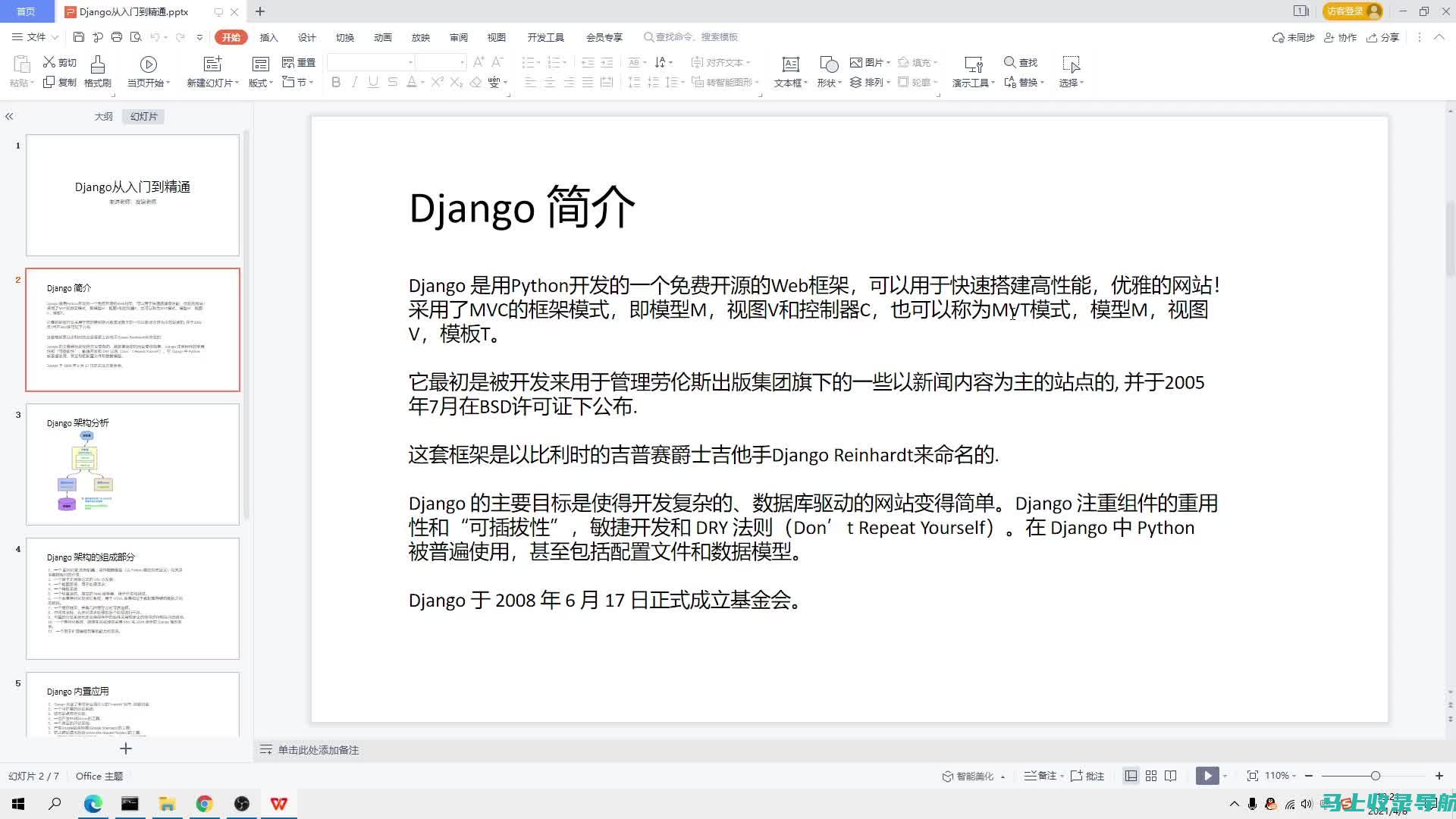Click the Smart Beautify (智能美化) status button
This screenshot has height=819, width=1456.
click(974, 776)
